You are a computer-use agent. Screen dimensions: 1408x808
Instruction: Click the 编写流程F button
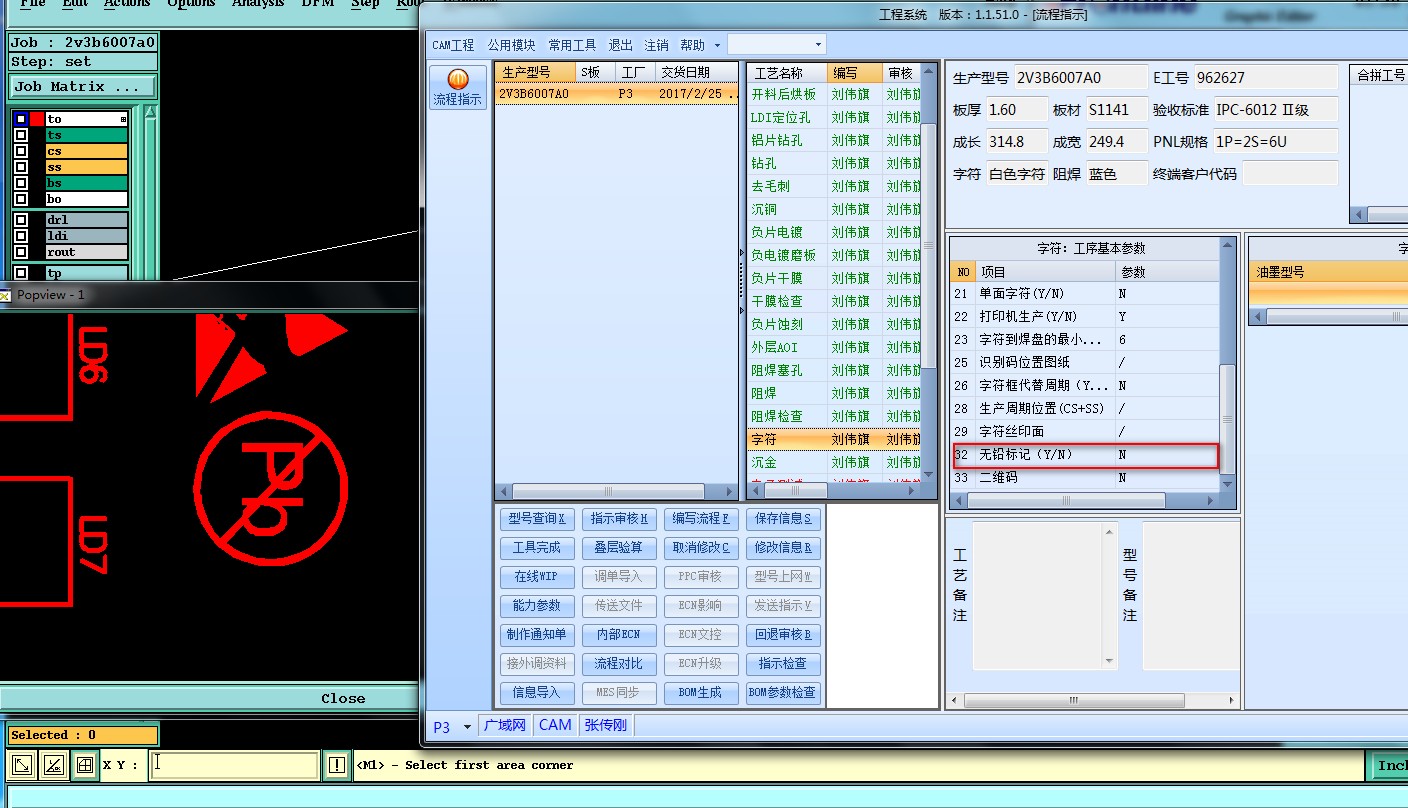pos(701,519)
